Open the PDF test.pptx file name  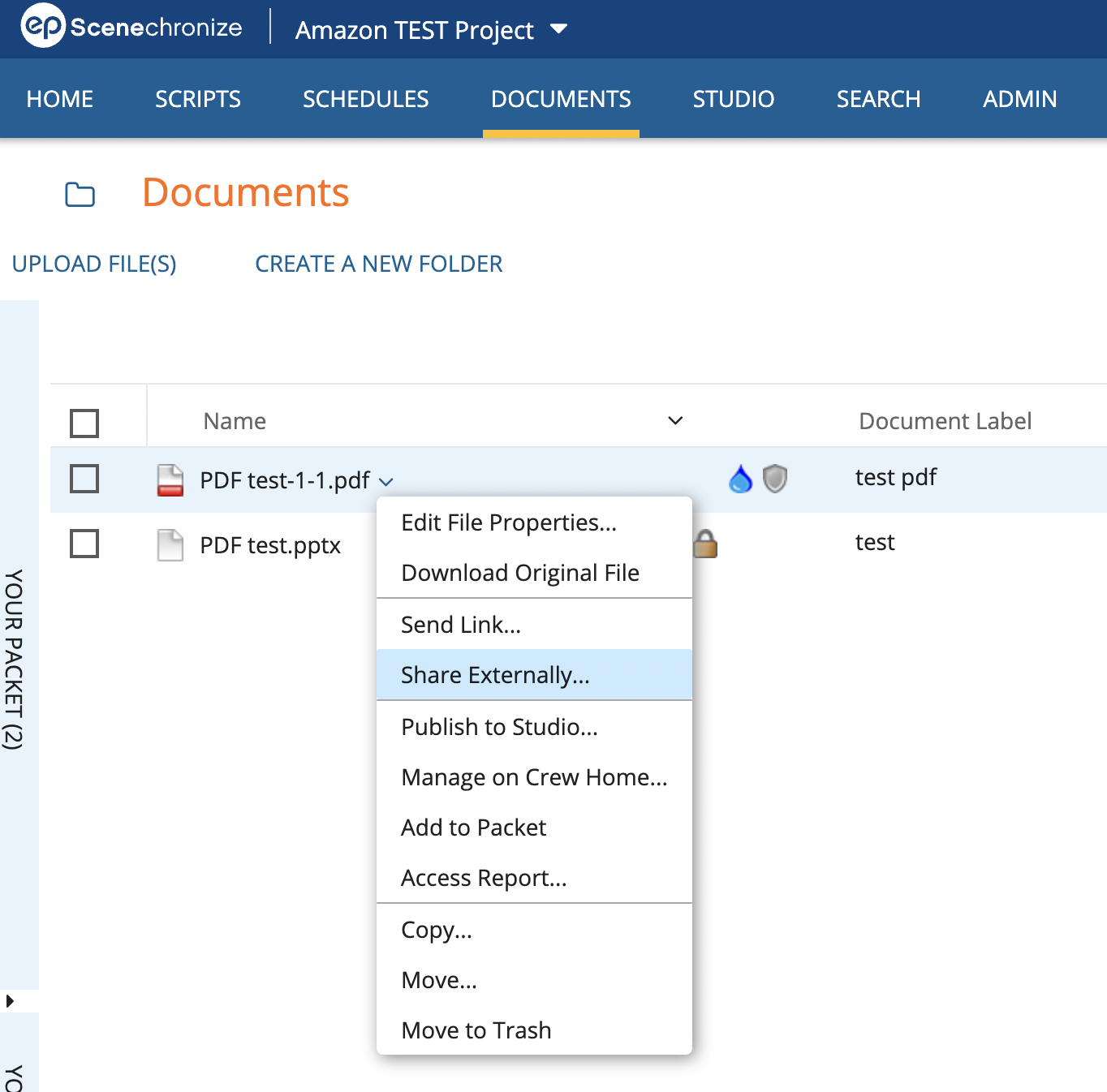270,545
